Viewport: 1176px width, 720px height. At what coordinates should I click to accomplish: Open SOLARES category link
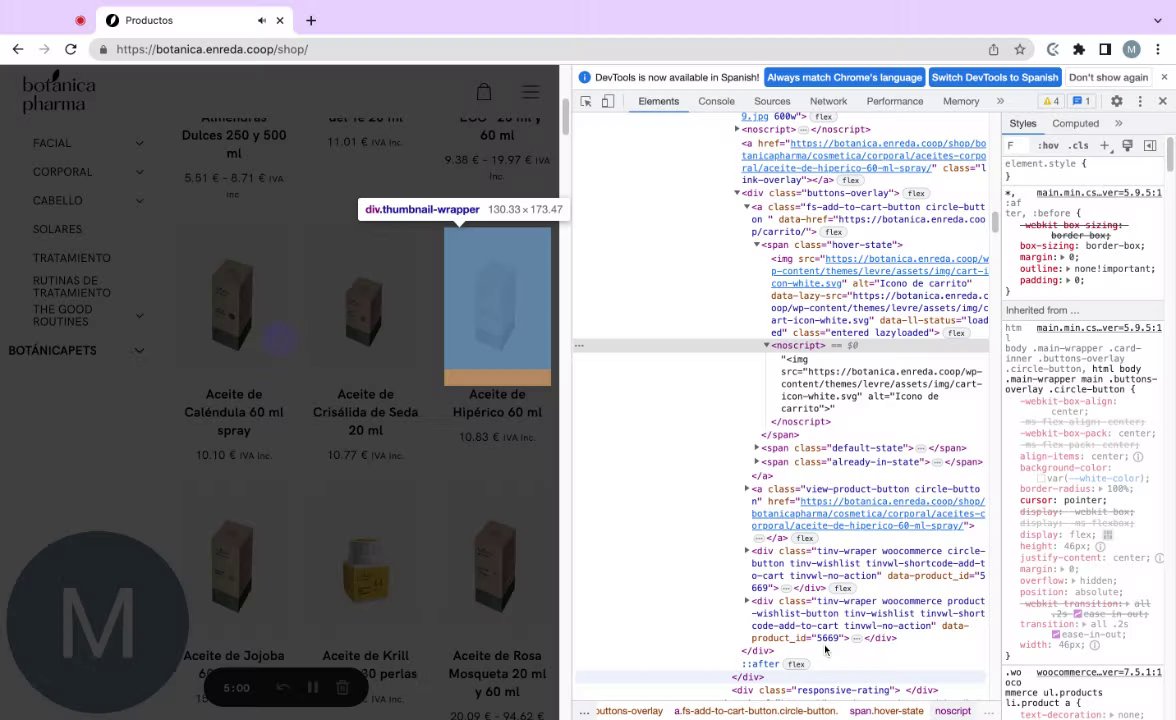coord(57,230)
